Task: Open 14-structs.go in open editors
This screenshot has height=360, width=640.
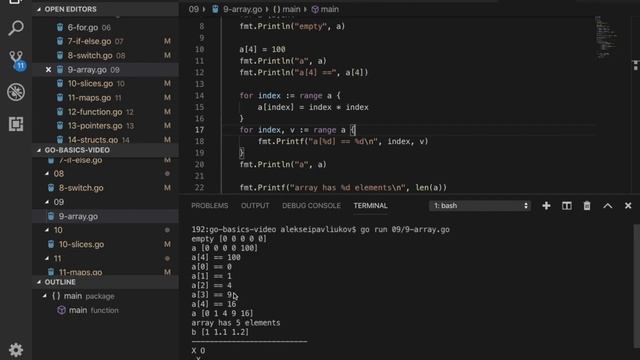Action: [105, 139]
